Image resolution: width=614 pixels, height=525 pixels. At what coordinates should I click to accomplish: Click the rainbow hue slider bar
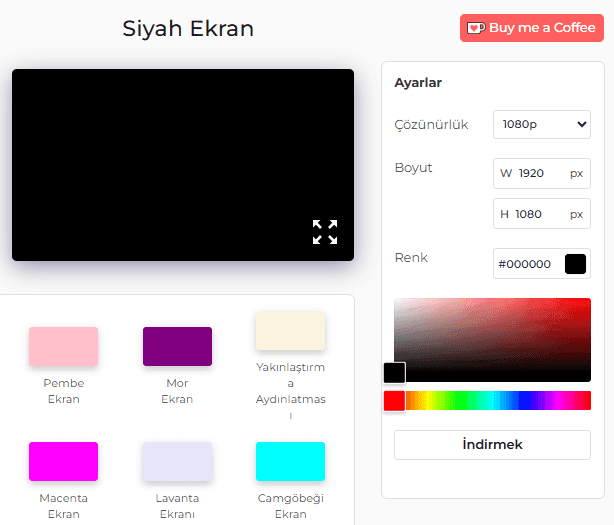[x=492, y=401]
